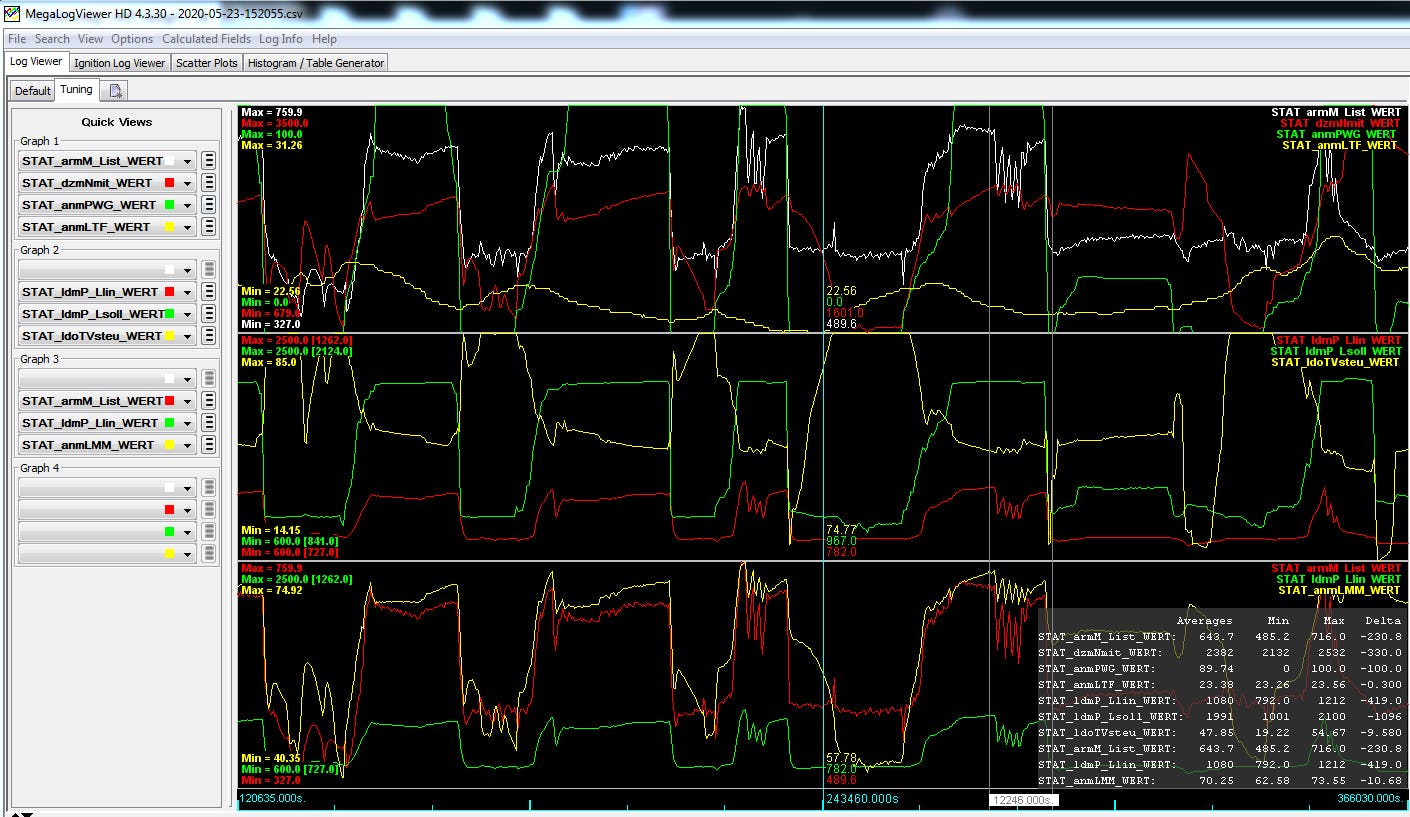The image size is (1410, 817).
Task: Click options icon beside STAT_dzmNmit_WERT
Action: tap(209, 183)
